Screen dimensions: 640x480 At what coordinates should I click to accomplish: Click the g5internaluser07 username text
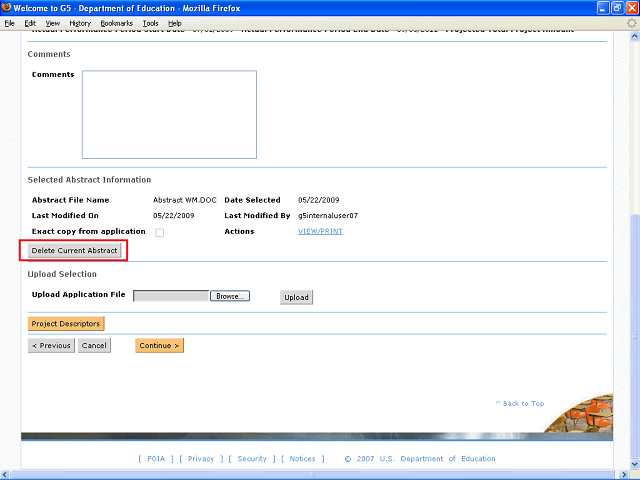pos(328,216)
